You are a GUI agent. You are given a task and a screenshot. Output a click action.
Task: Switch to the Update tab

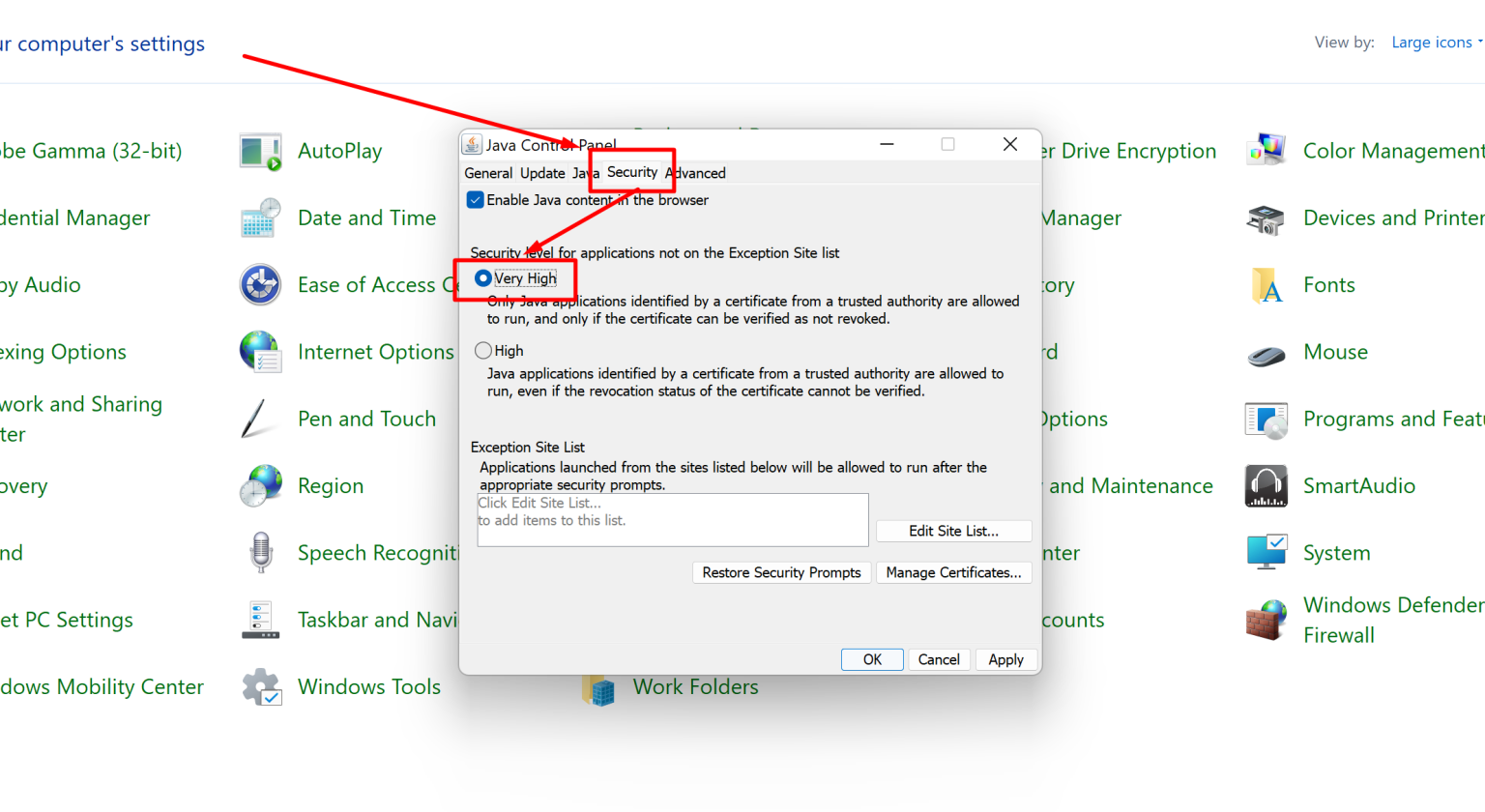click(541, 173)
